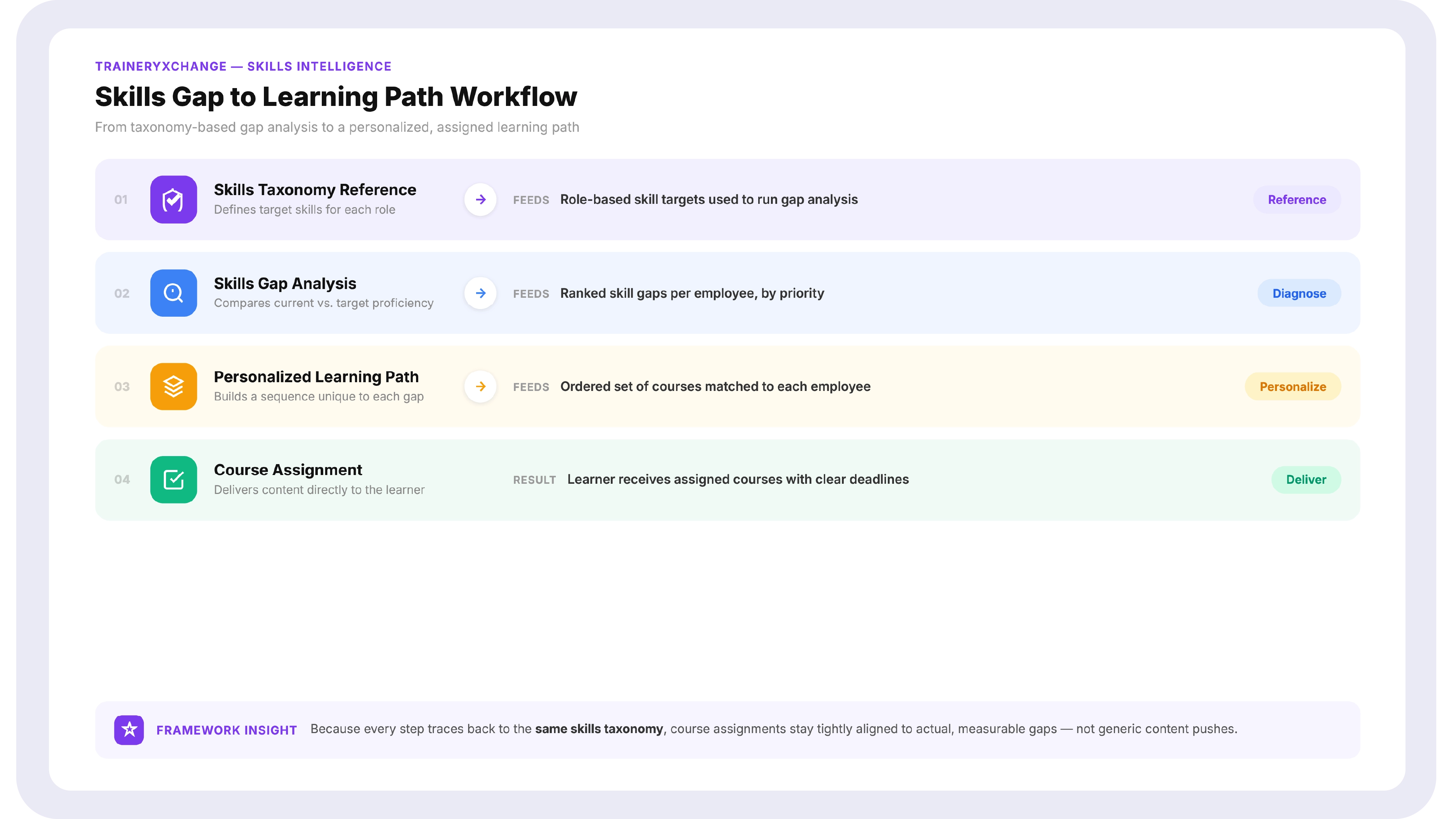Viewport: 1456px width, 819px height.
Task: Click FEEDS label in Skills Taxonomy row
Action: [x=531, y=200]
